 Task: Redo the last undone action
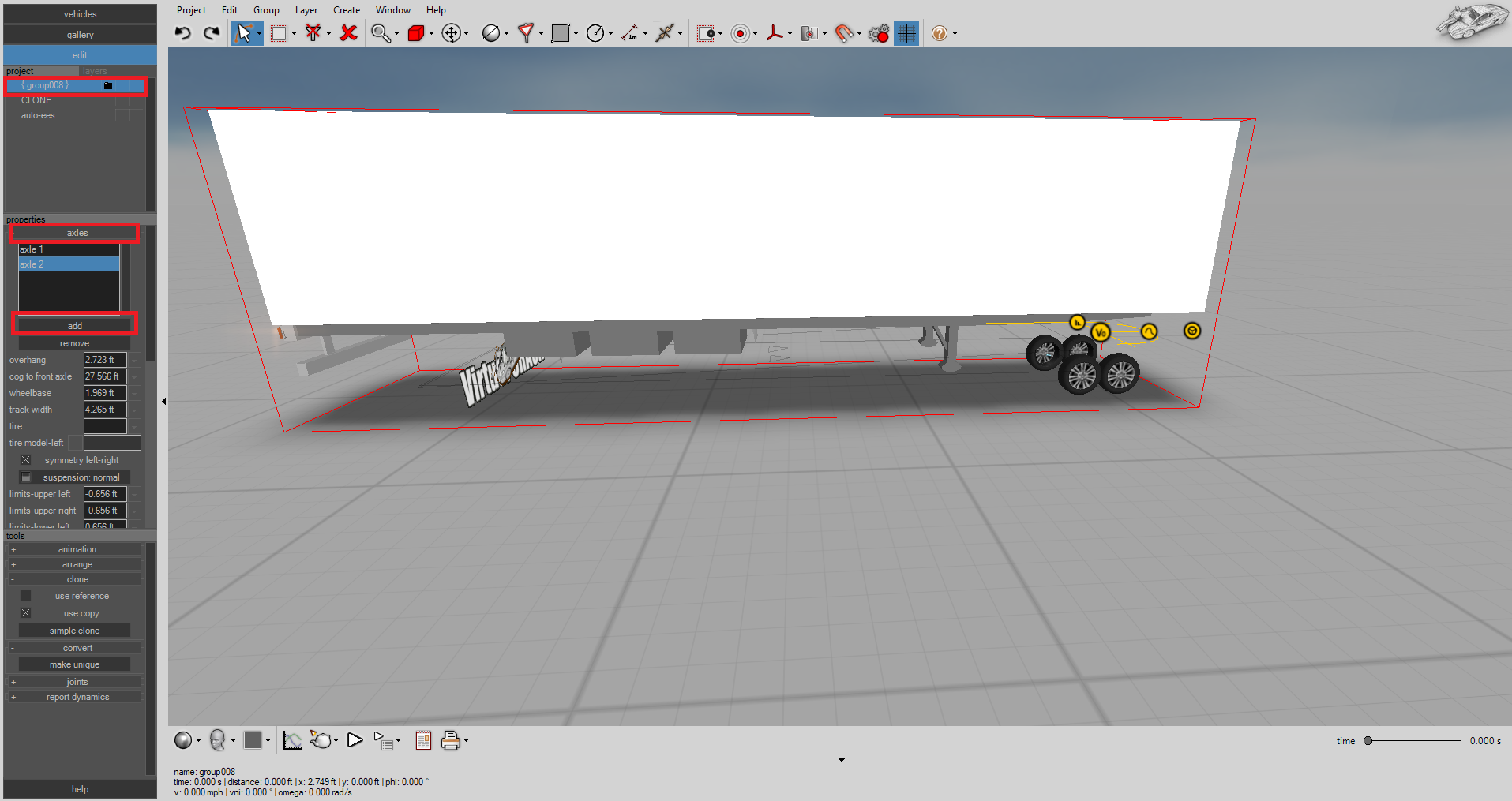(211, 33)
